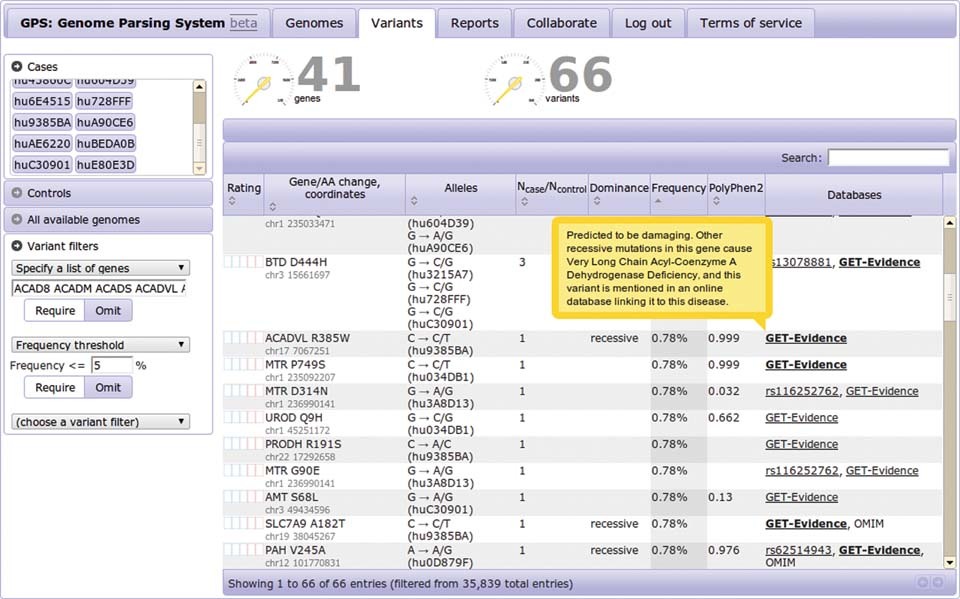Click the genes gauge dial icon
Image resolution: width=960 pixels, height=599 pixels.
click(263, 81)
